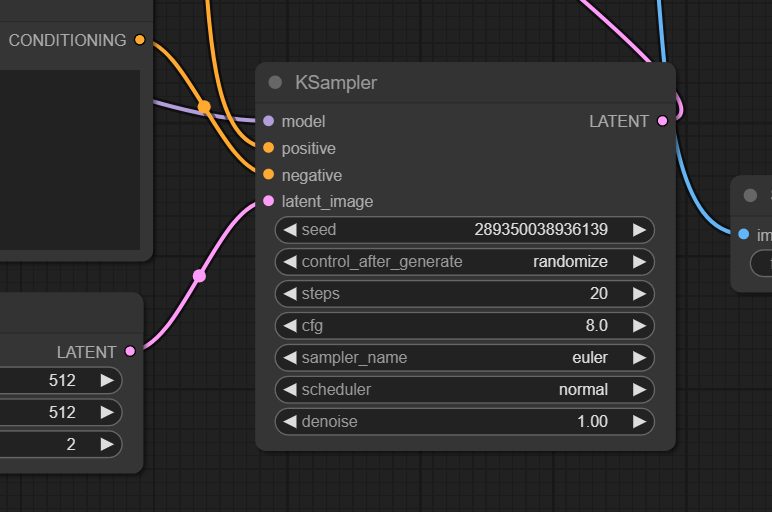Select previous sampler_name option
Image resolution: width=772 pixels, height=512 pixels.
tap(290, 358)
